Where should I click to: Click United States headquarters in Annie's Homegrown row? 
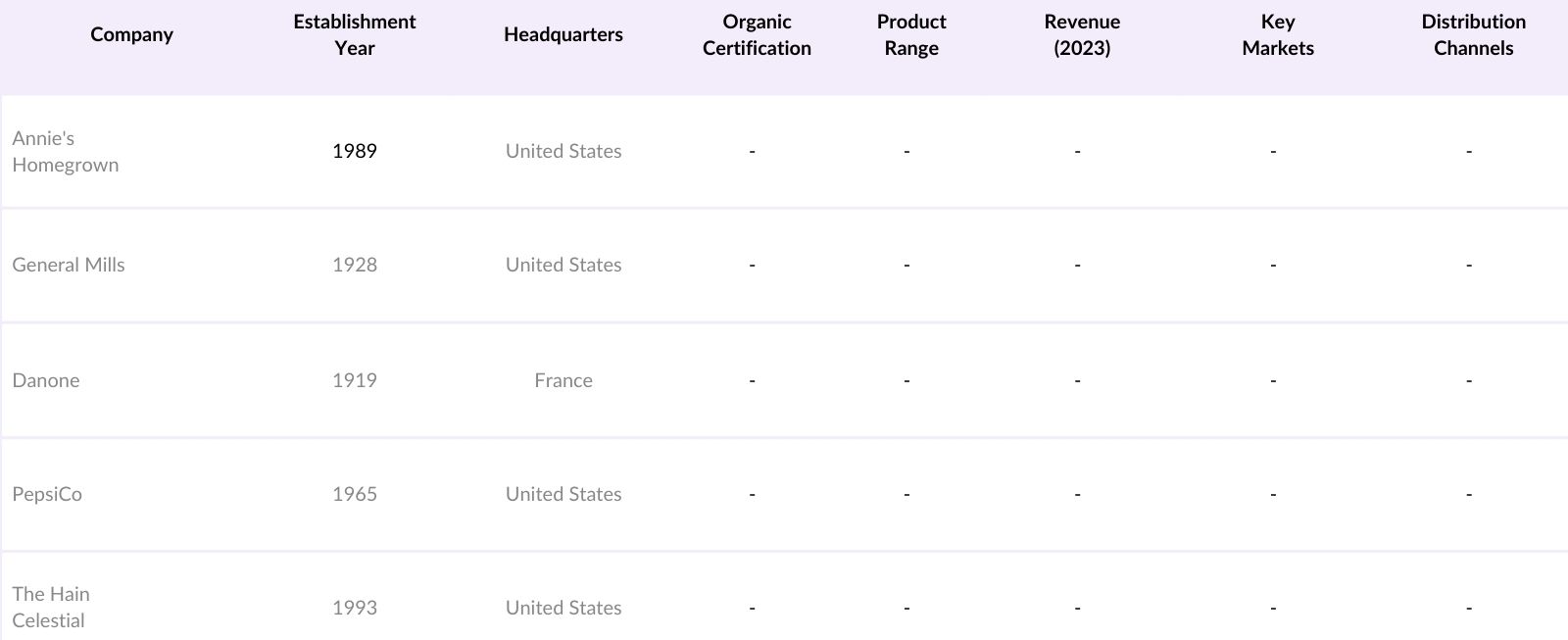pos(563,151)
